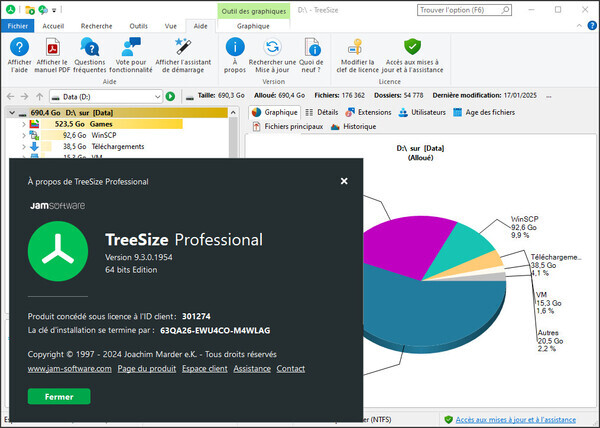The height and width of the screenshot is (428, 600).
Task: Click the Games folder icon
Action: click(x=34, y=124)
